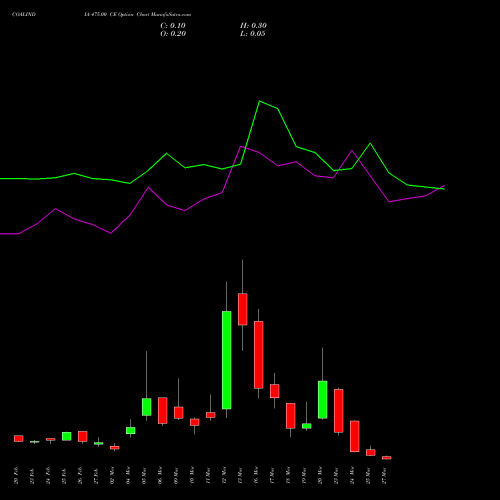Image resolution: width=500 pixels, height=500 pixels.
Task: Select the 05 Mar date label
Action: tap(144, 476)
